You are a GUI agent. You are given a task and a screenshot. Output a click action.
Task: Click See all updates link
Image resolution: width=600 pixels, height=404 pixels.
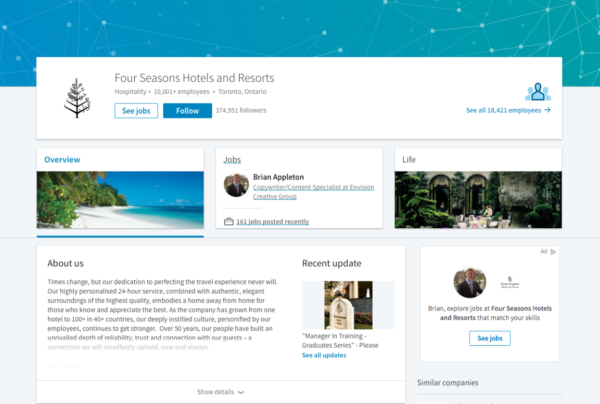coord(324,355)
